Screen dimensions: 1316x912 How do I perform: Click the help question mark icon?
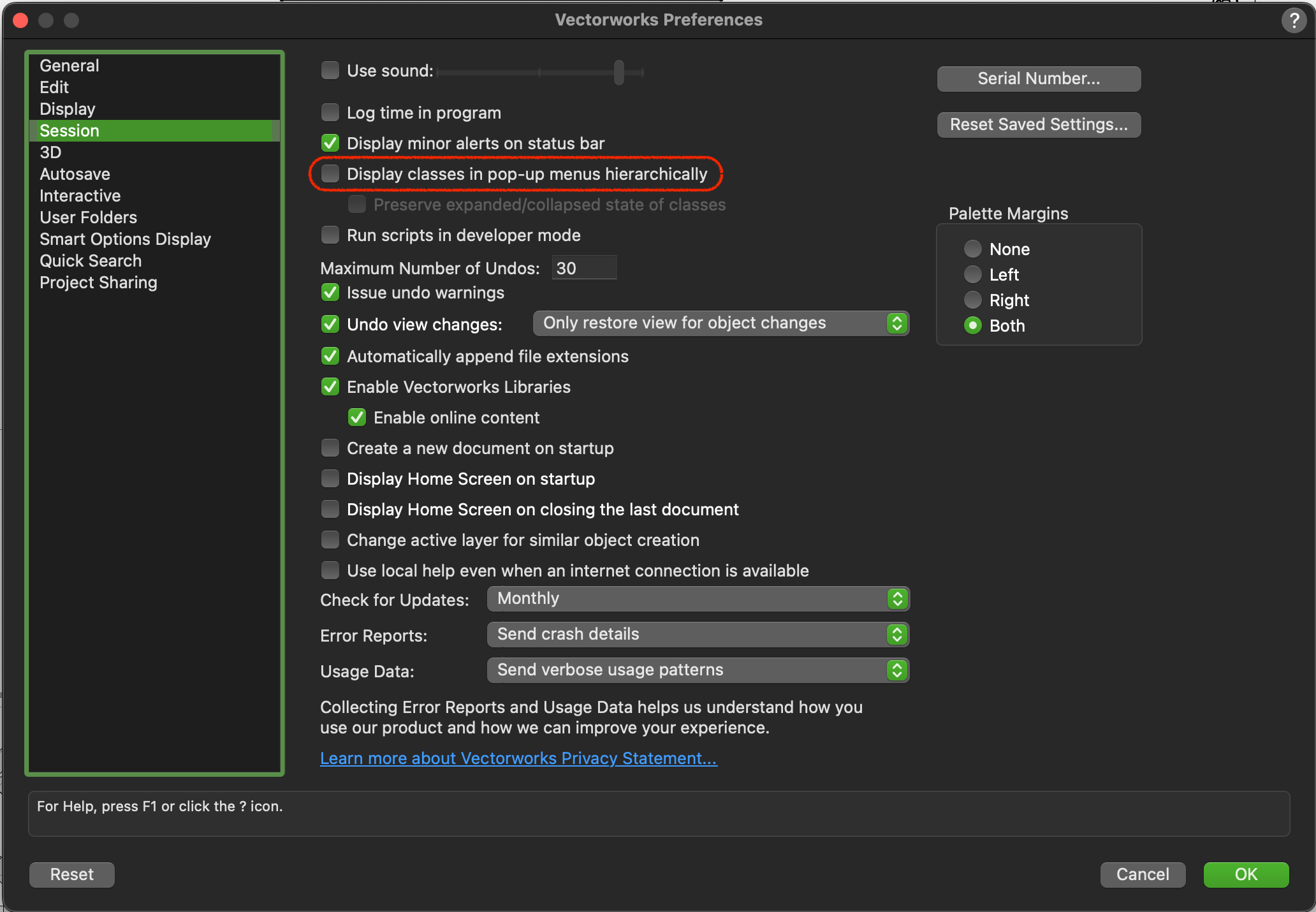click(1294, 21)
